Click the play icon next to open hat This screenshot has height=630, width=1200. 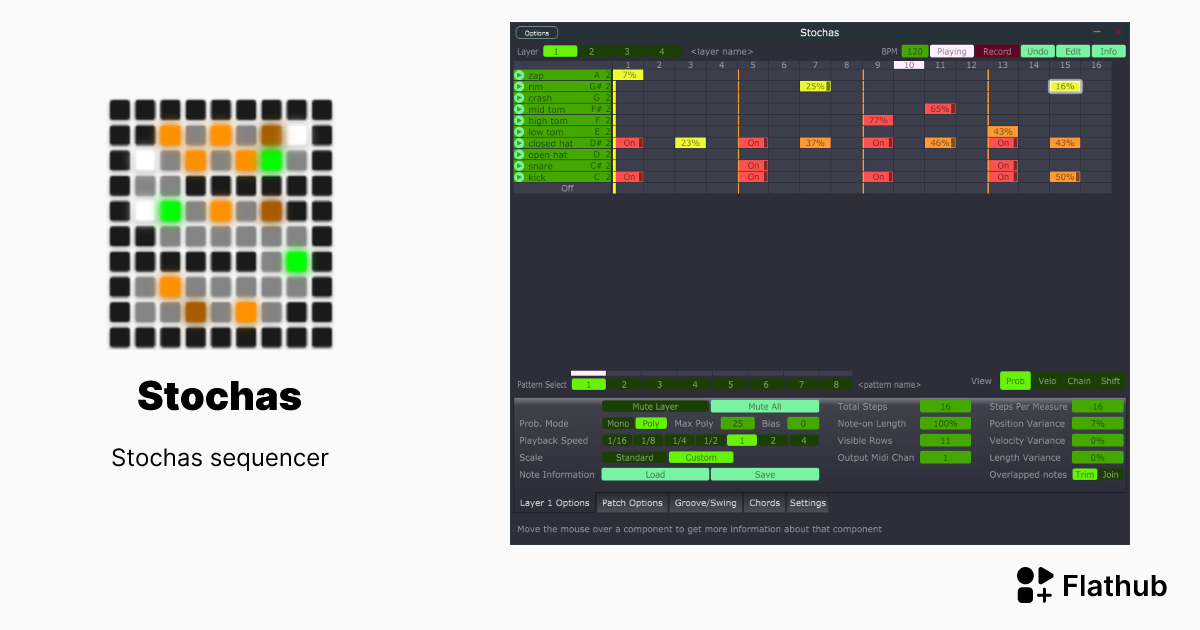pyautogui.click(x=519, y=155)
